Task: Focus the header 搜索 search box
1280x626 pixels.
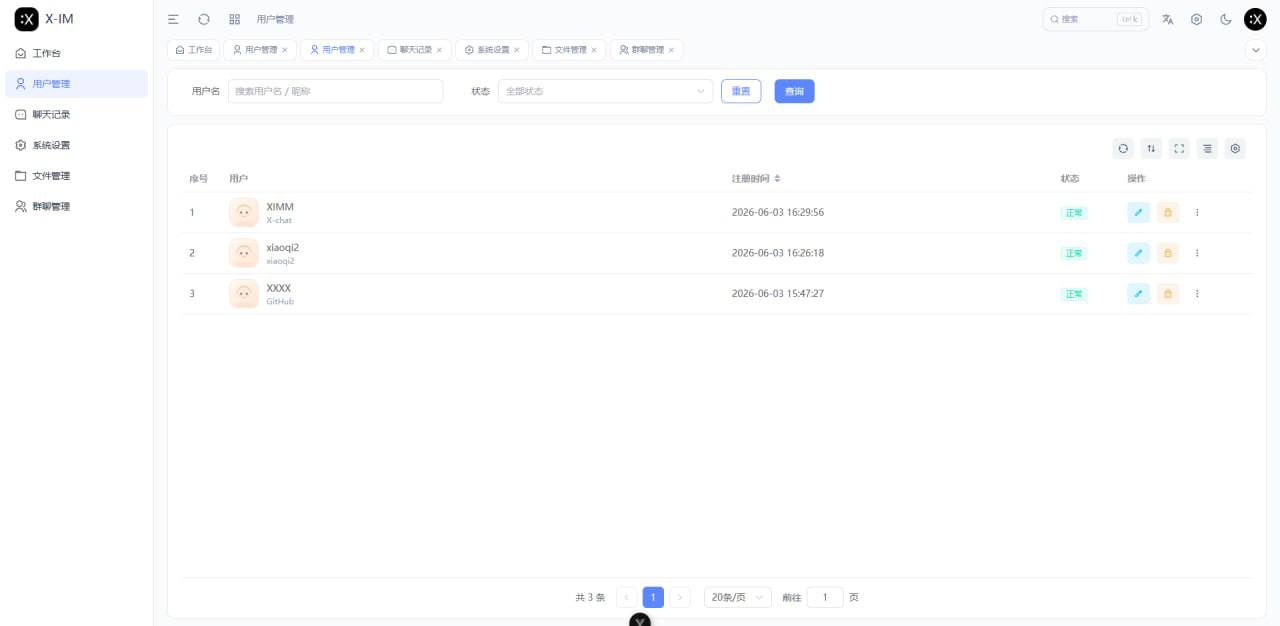Action: click(x=1095, y=19)
